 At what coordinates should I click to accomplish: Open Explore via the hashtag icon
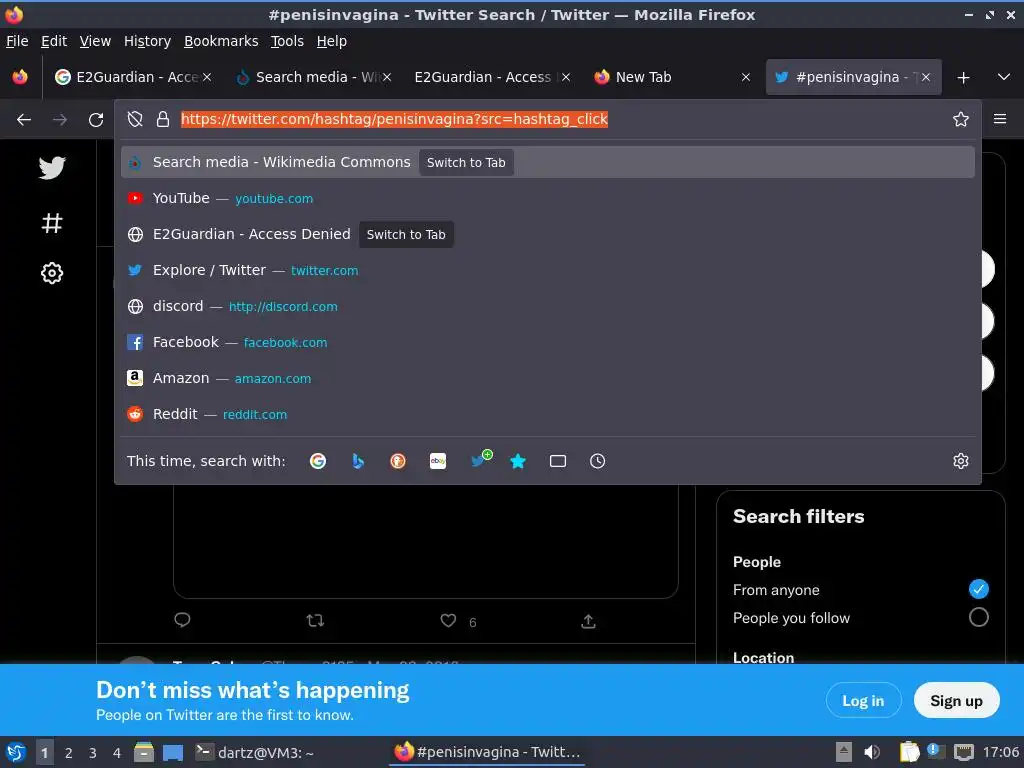click(x=52, y=223)
